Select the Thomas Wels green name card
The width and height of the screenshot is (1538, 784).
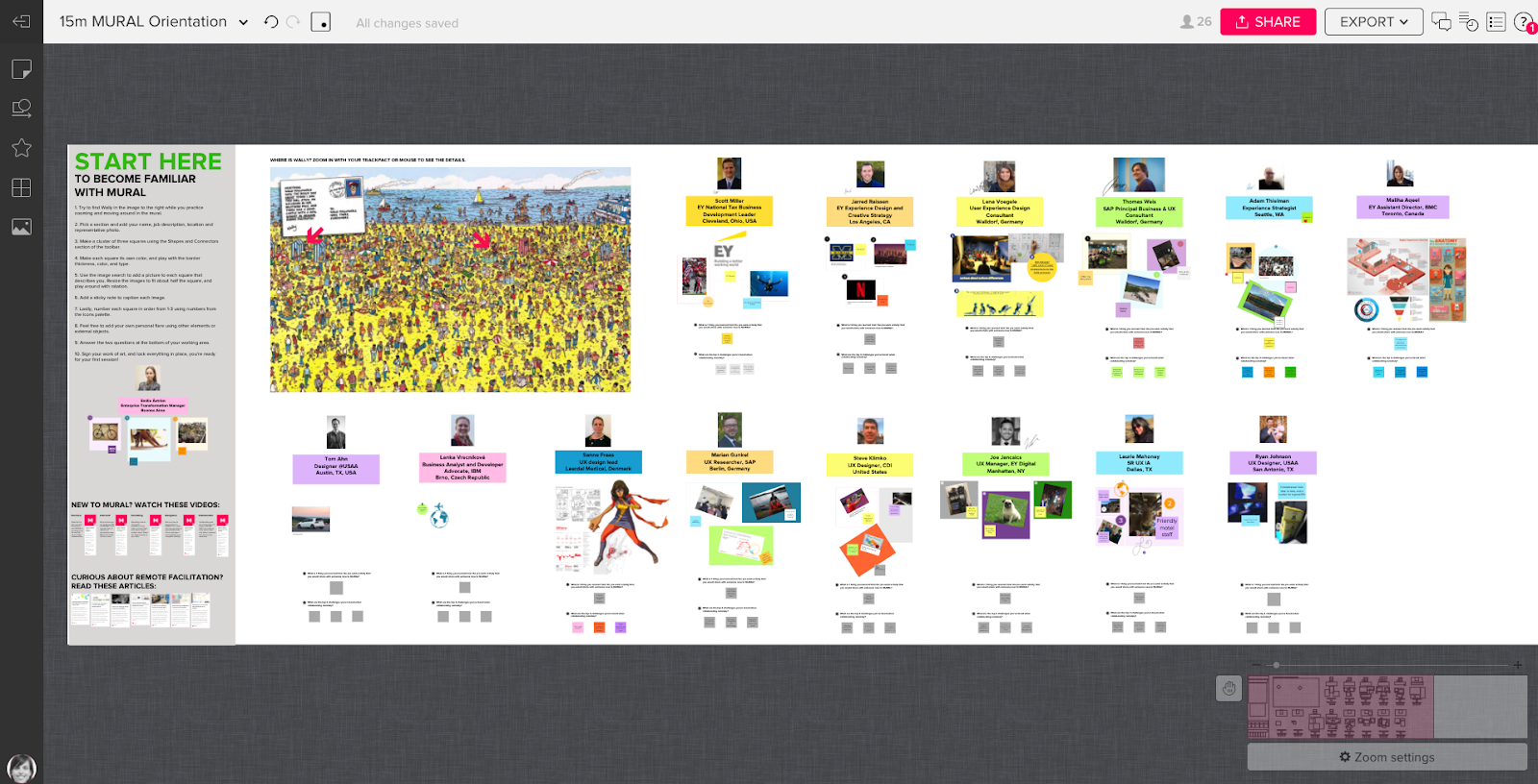(x=1139, y=211)
